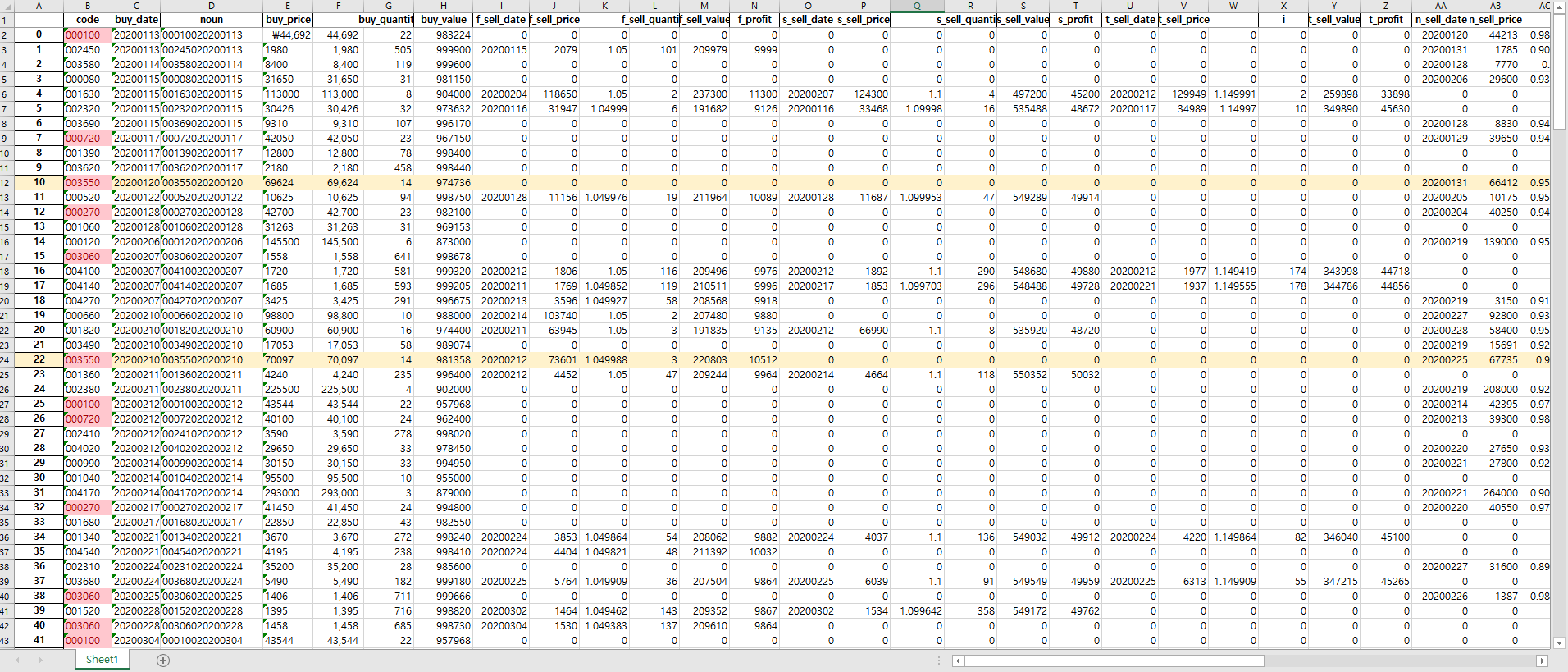Click code cell 001630

(88, 94)
